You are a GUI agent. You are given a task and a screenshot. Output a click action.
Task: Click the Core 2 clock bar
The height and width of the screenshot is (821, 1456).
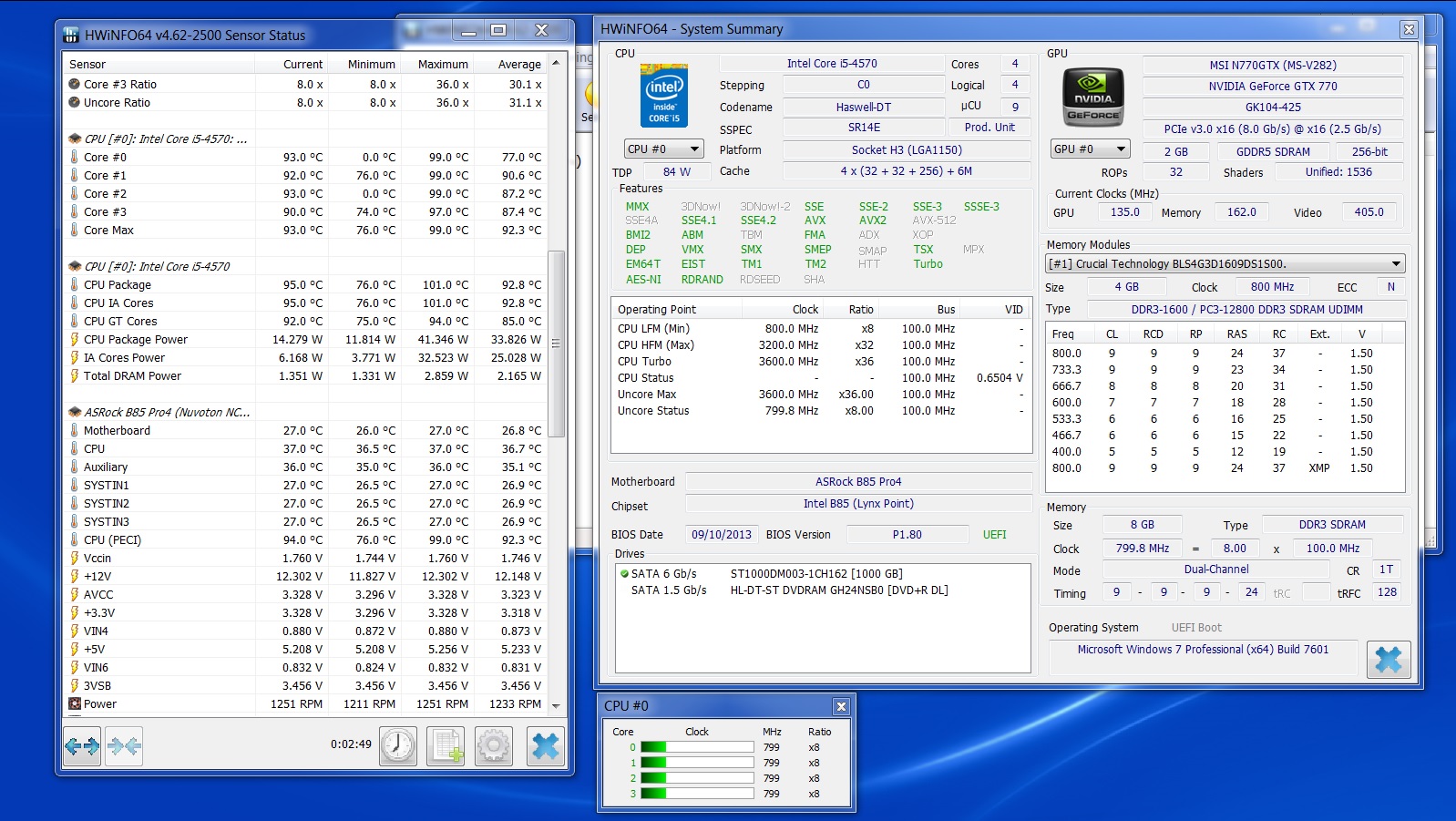(x=697, y=778)
